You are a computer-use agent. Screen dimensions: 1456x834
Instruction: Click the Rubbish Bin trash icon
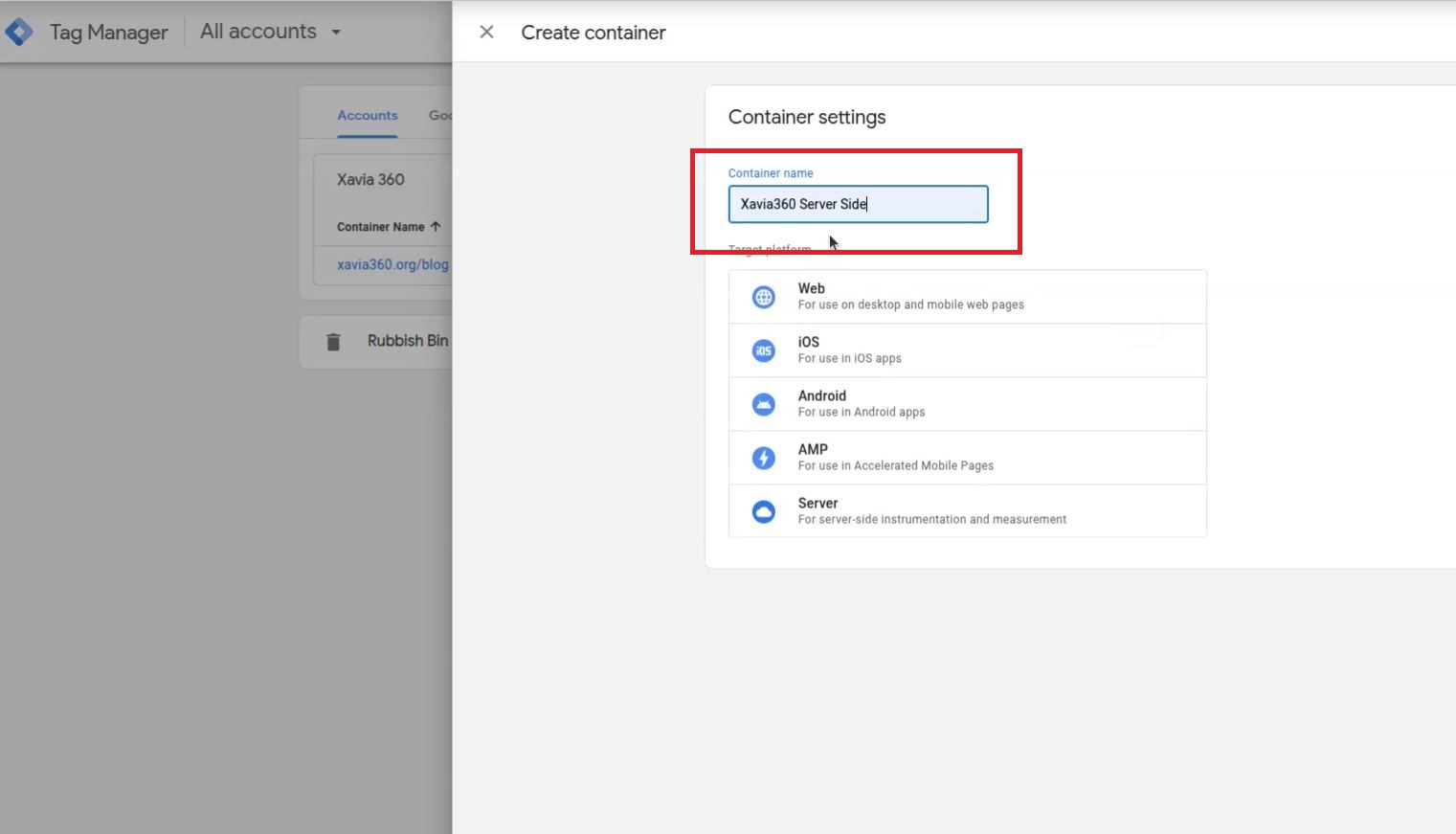tap(333, 342)
